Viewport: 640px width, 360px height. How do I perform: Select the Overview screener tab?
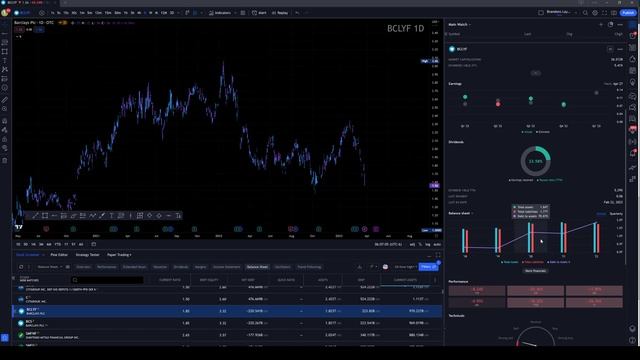click(83, 267)
